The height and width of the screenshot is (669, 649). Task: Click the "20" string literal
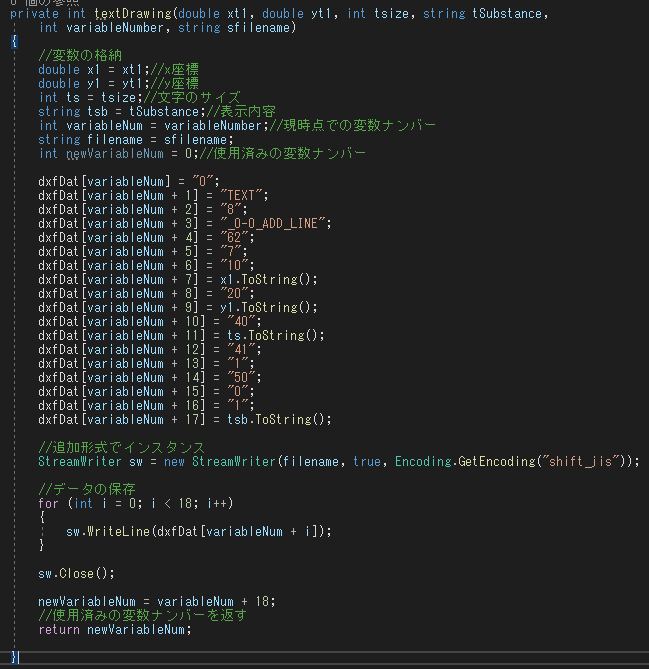pyautogui.click(x=234, y=294)
